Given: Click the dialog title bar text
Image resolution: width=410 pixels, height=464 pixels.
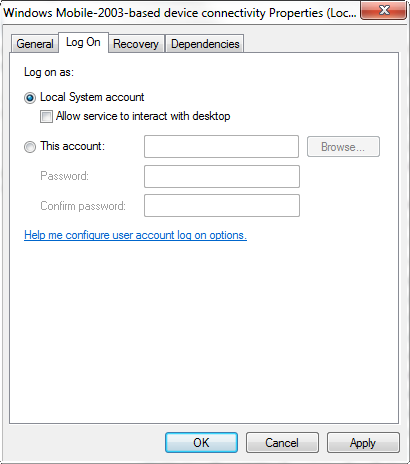Looking at the screenshot, I should [180, 13].
